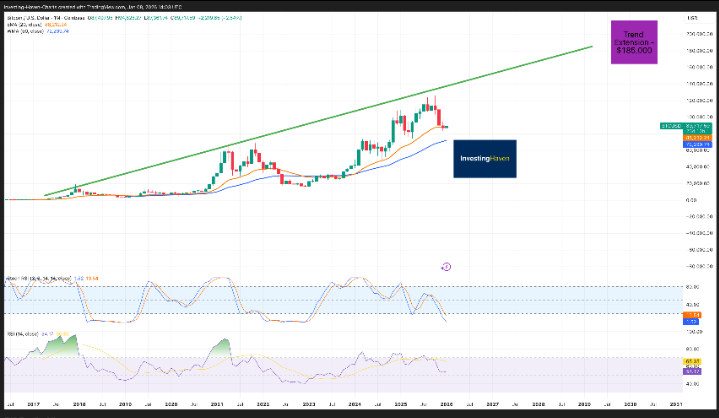Click the 2027 label on the time axis
Viewport: 719px width, 418px height.
(492, 405)
